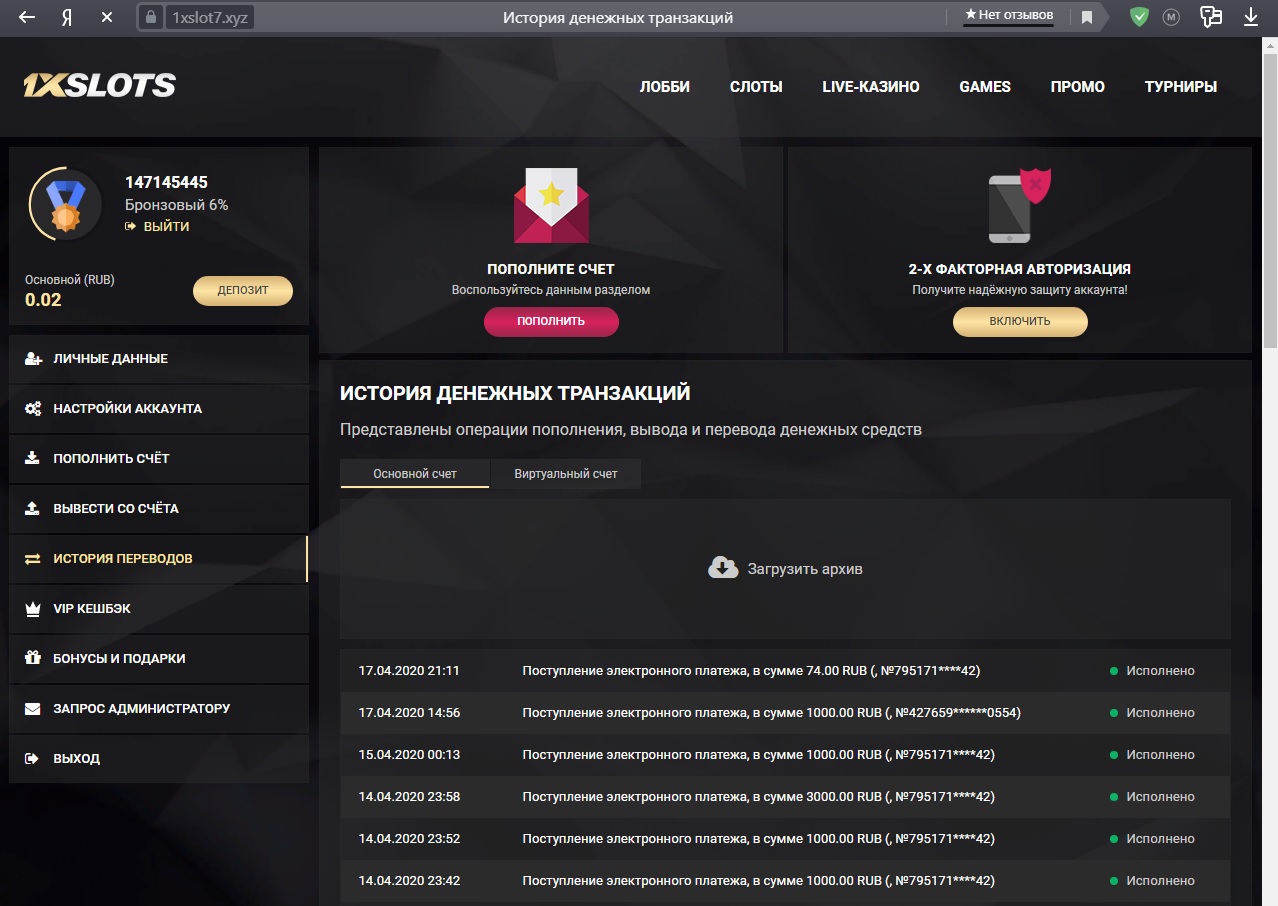Open the Yandex home Я icon
Viewport: 1278px width, 906px height.
(x=67, y=17)
